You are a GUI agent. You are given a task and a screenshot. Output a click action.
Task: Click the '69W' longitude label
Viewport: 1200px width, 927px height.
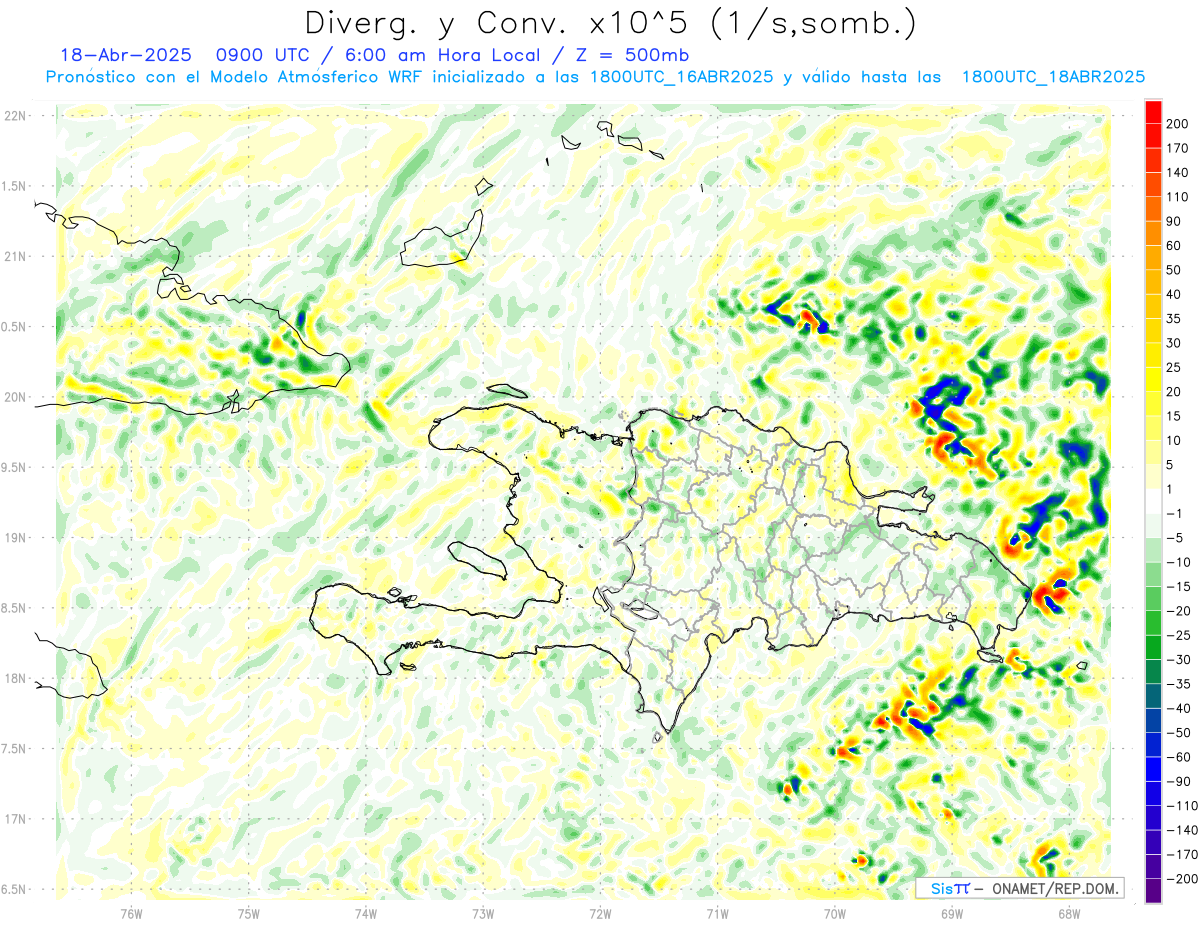tap(951, 913)
